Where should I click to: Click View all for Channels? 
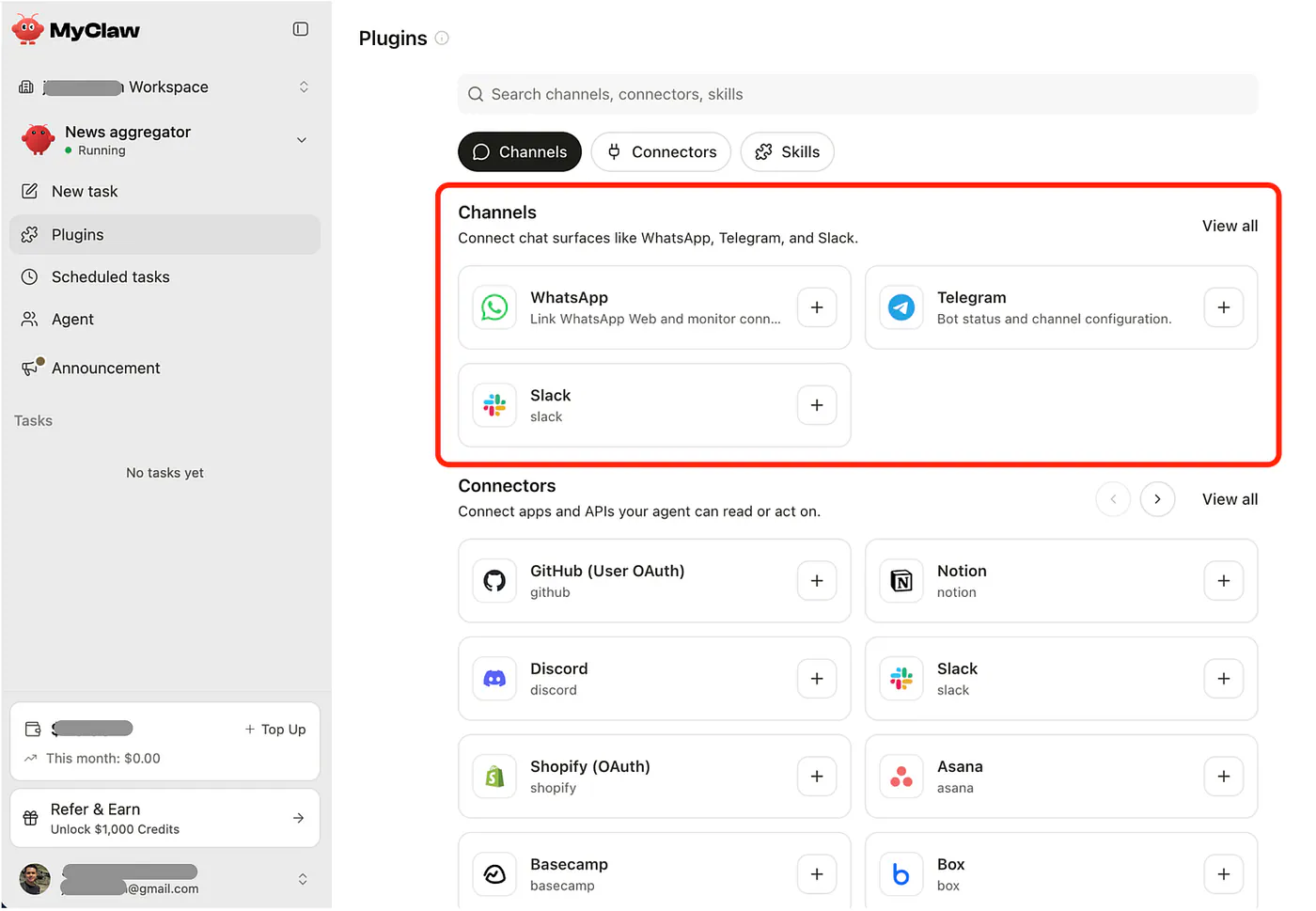pos(1230,226)
